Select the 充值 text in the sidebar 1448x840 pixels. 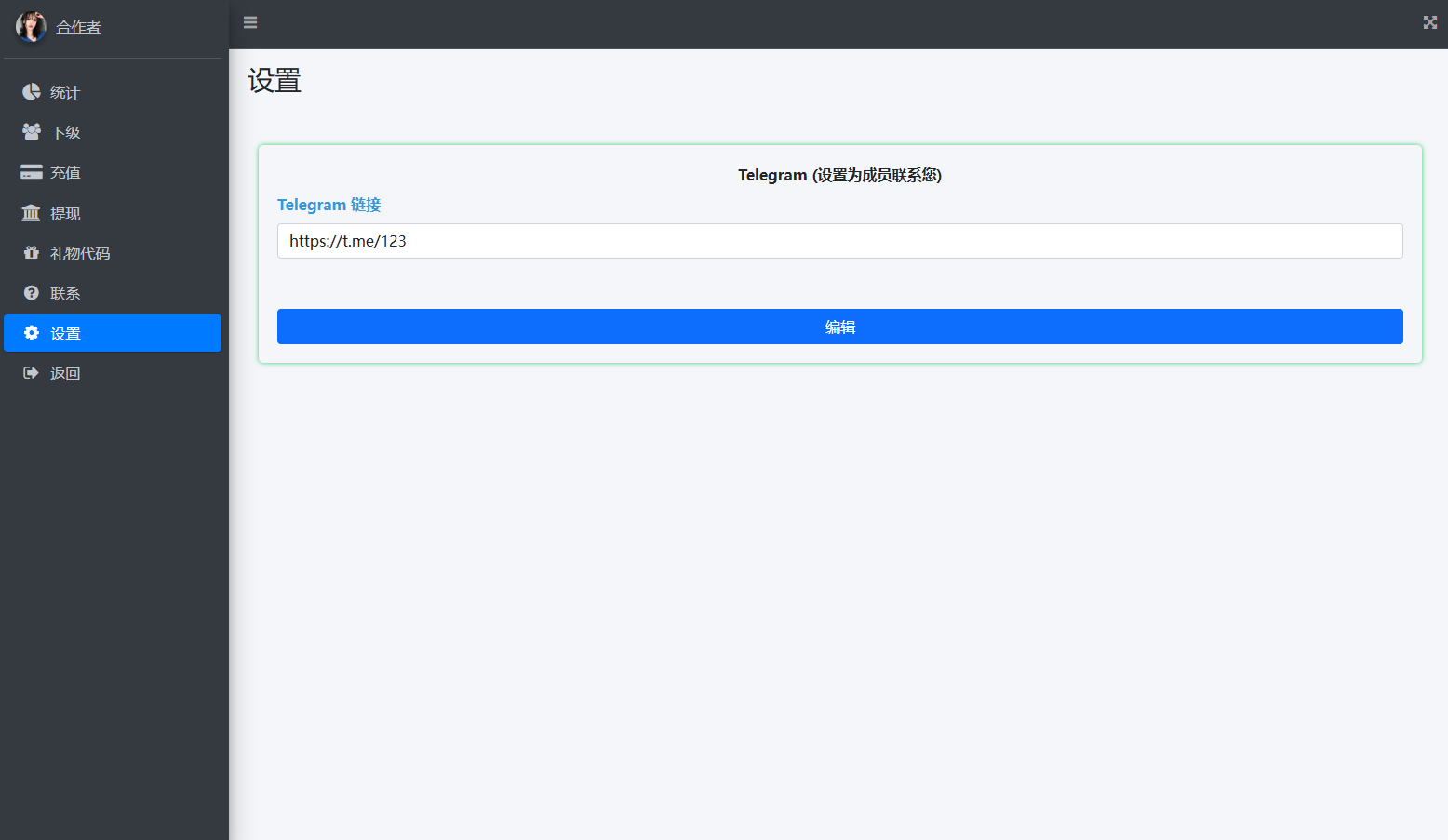pyautogui.click(x=65, y=172)
